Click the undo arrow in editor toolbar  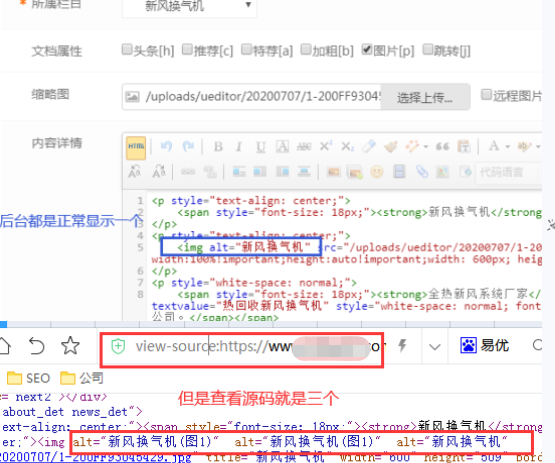click(x=166, y=146)
